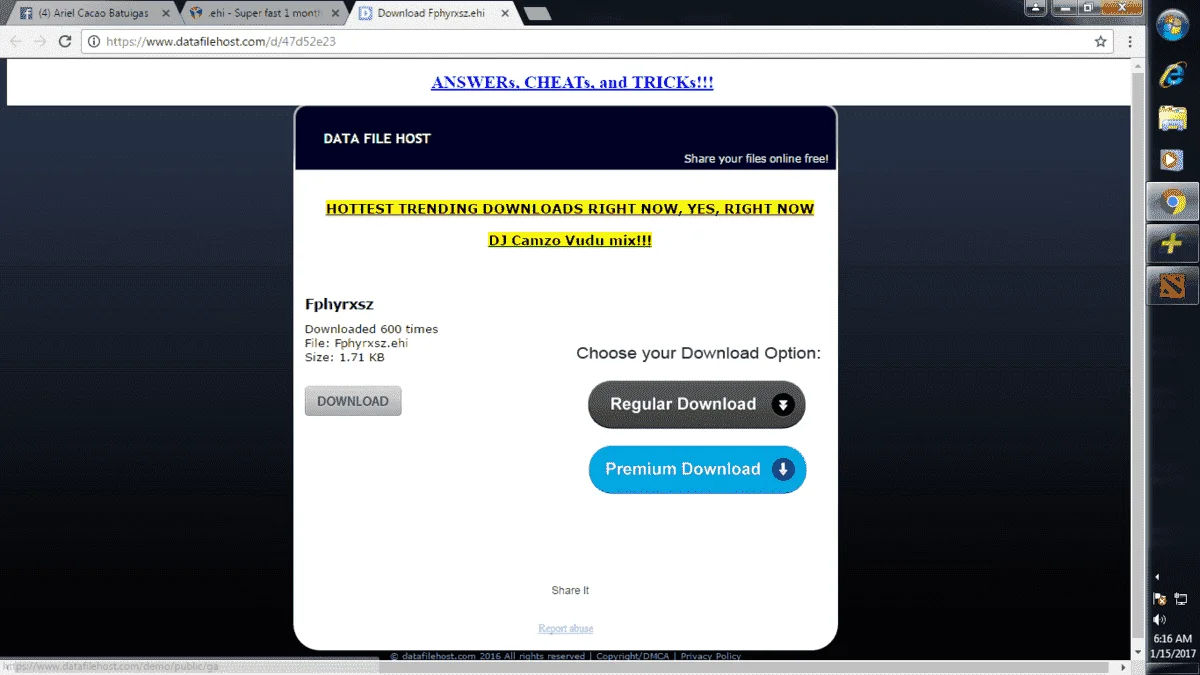Click 'Share your files online free!' tagline
1200x675 pixels.
point(756,158)
